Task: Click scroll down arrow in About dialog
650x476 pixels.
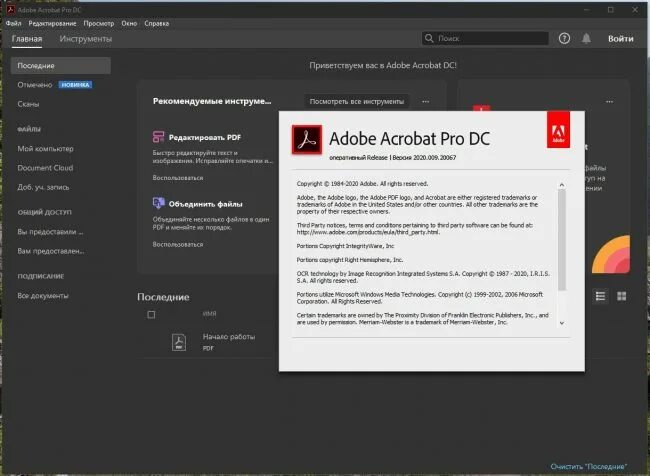Action: pos(562,323)
